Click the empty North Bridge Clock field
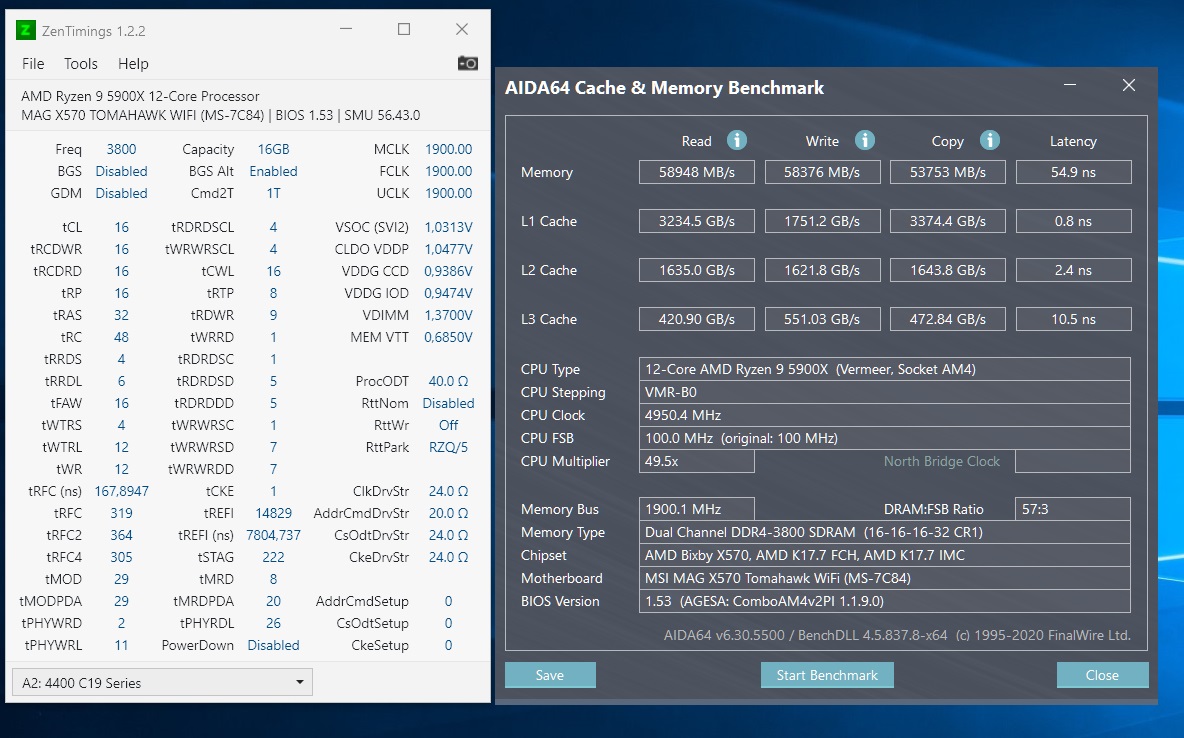The height and width of the screenshot is (738, 1184). coord(1072,462)
